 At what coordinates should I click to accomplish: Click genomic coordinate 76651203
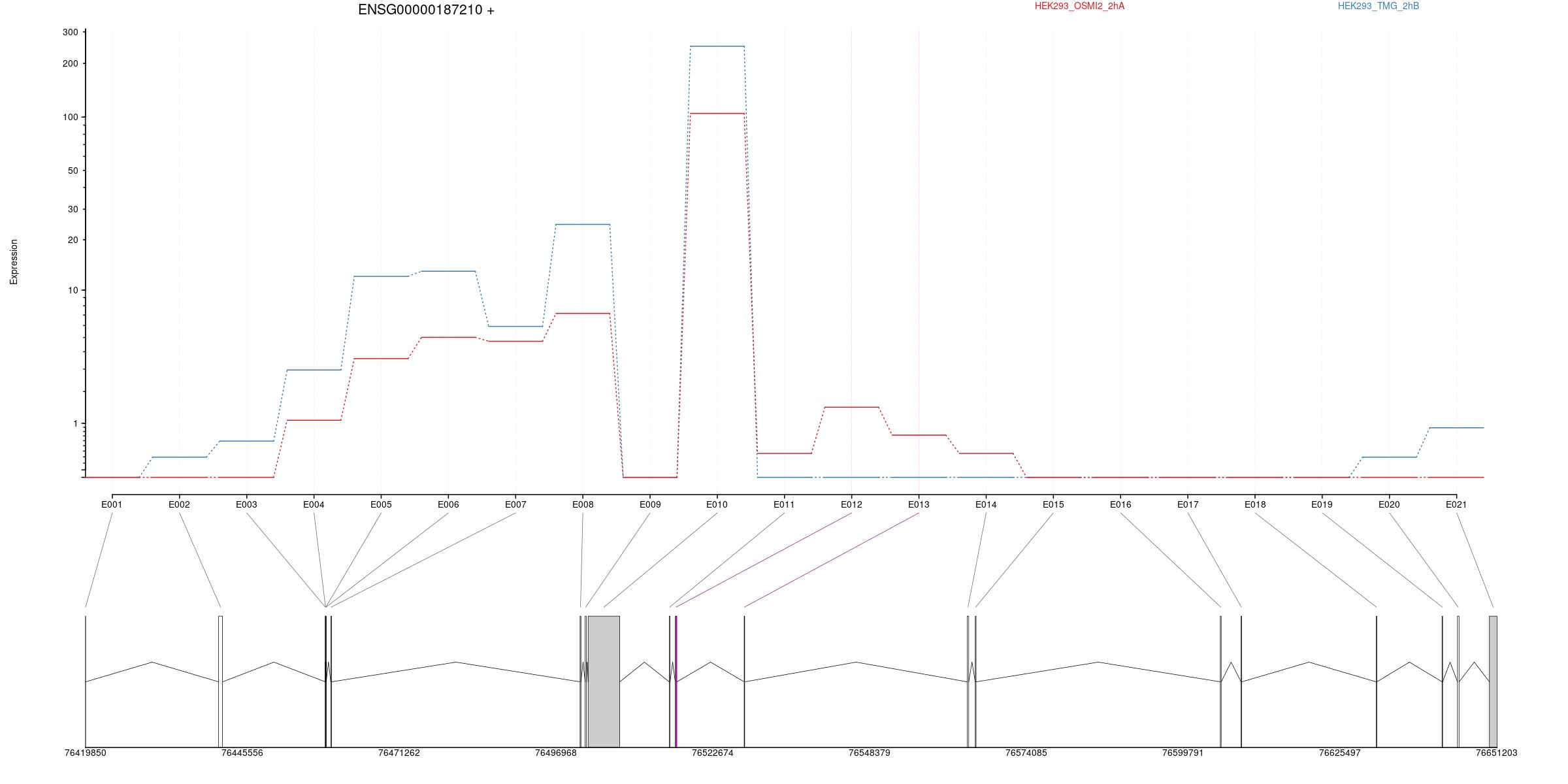coord(1497,753)
